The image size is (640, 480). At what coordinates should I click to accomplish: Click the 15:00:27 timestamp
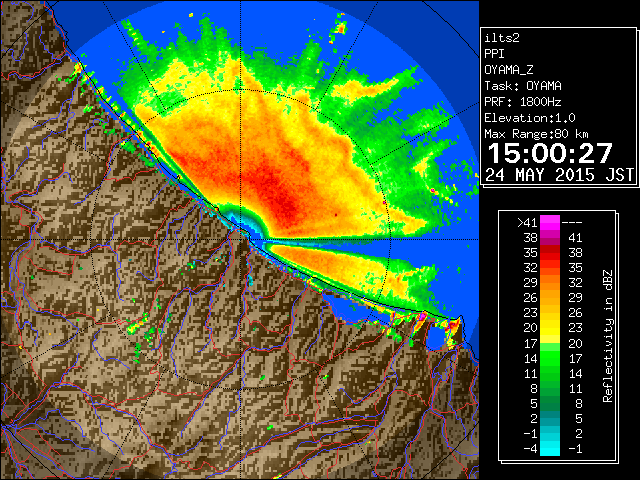(550, 153)
